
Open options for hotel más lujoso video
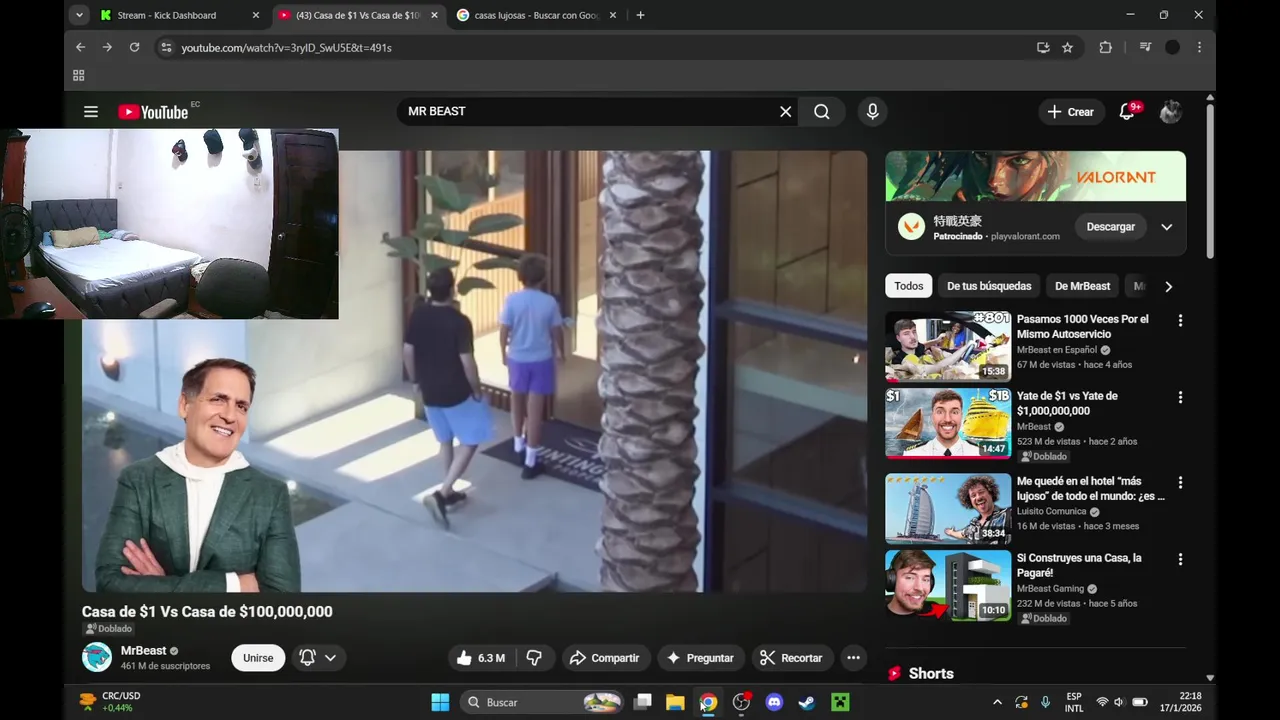click(x=1180, y=483)
